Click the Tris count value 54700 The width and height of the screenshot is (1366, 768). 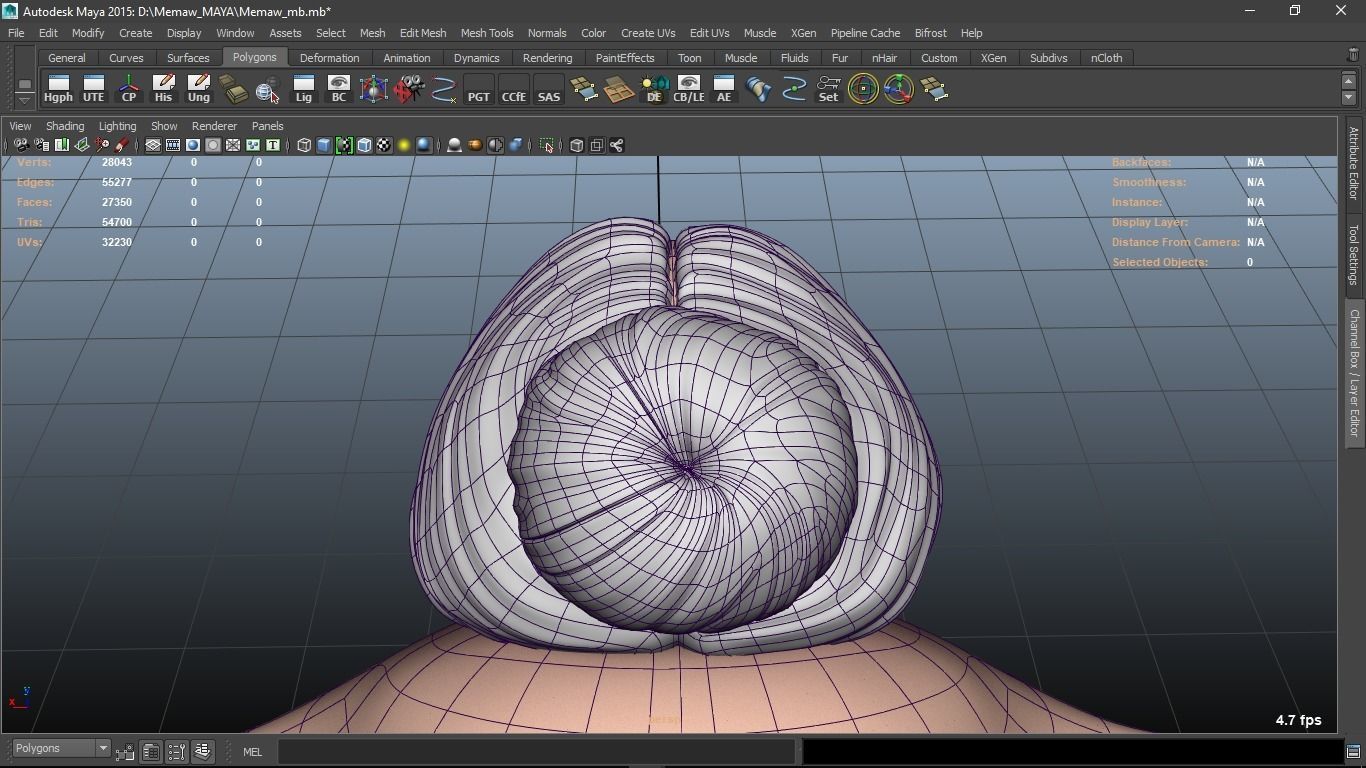(x=117, y=222)
